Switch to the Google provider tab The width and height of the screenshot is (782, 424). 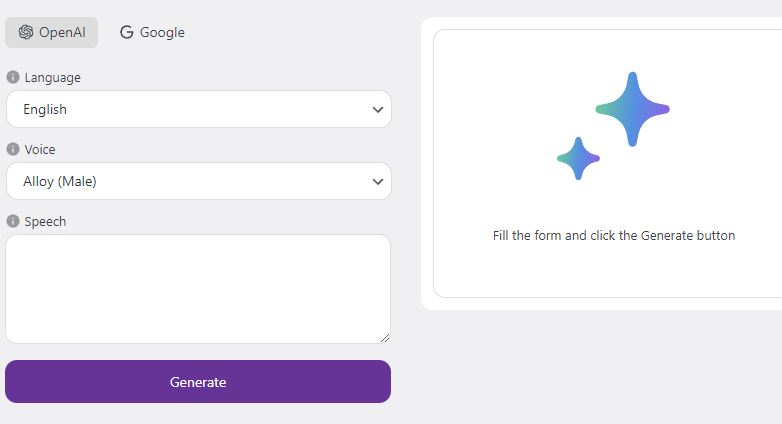pyautogui.click(x=152, y=32)
